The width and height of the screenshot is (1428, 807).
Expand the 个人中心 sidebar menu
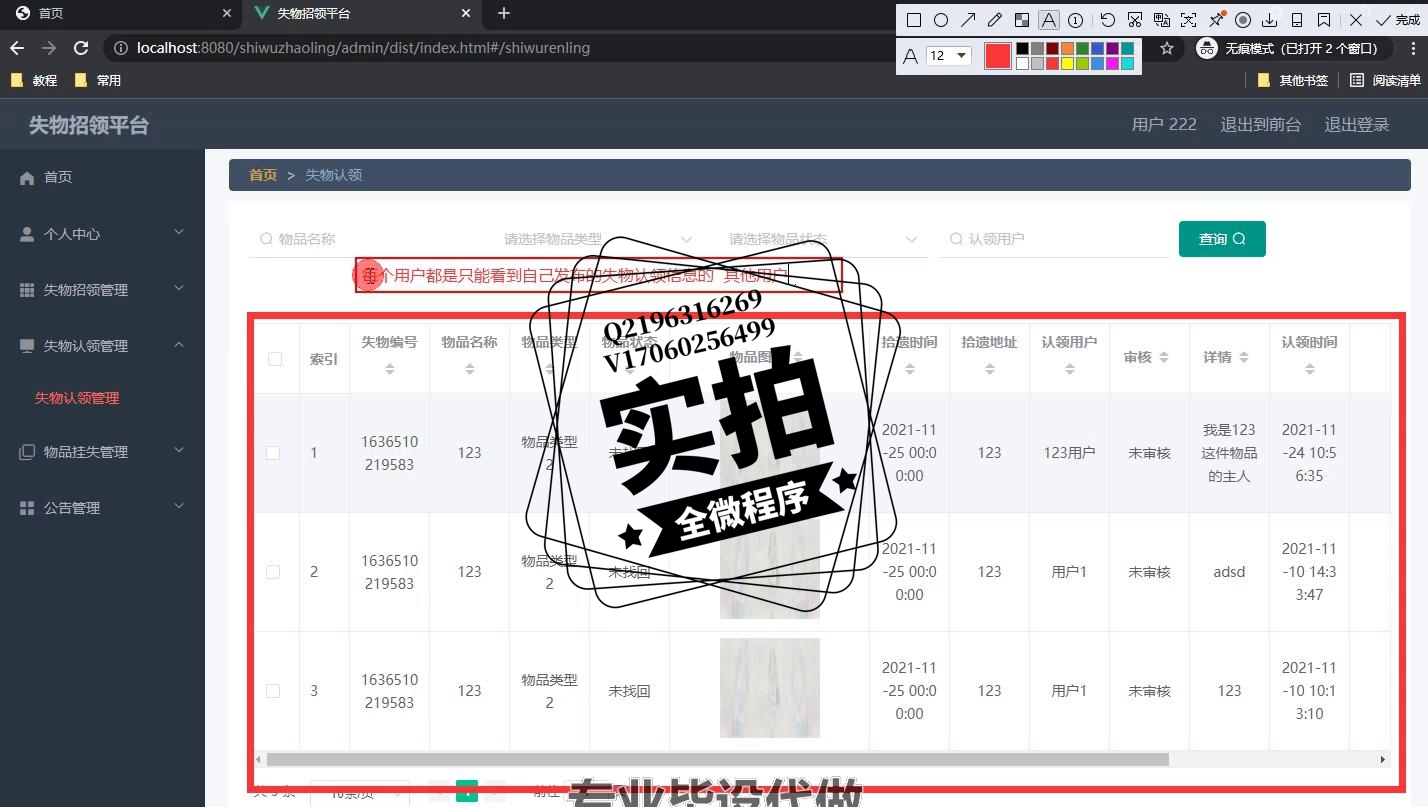[102, 234]
